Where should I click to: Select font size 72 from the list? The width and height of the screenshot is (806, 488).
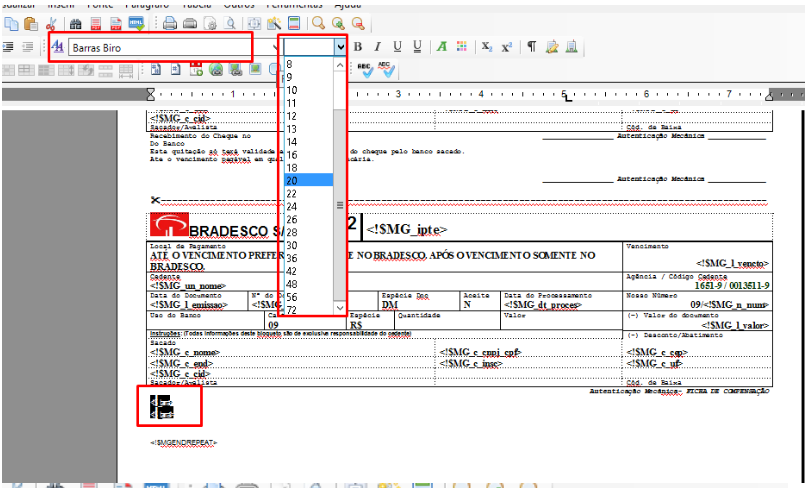point(308,310)
